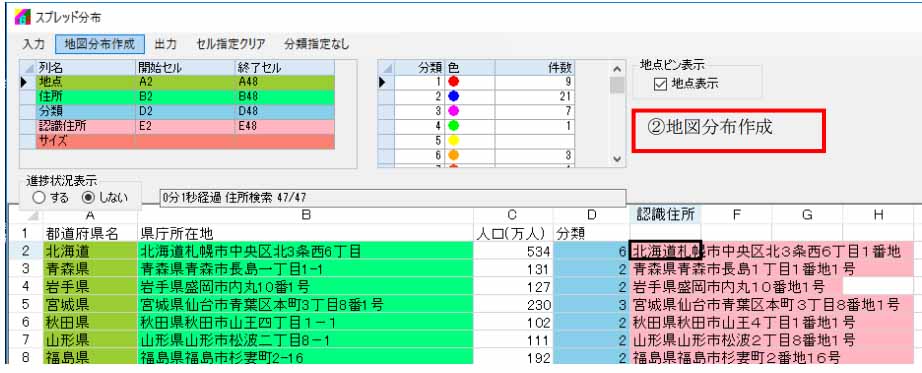Click the 開始セル value E2

click(185, 126)
